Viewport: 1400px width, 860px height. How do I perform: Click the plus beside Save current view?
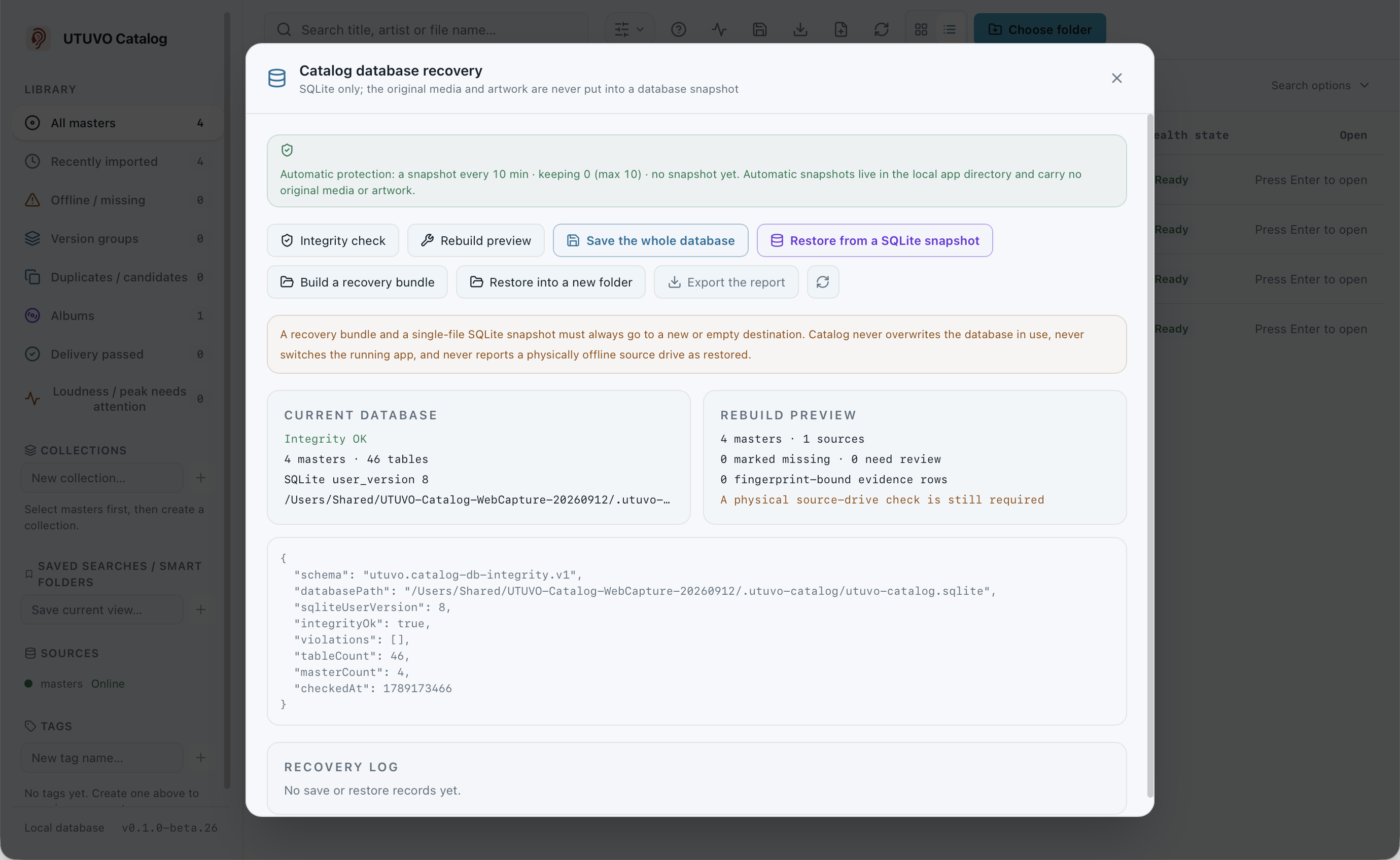pos(201,610)
